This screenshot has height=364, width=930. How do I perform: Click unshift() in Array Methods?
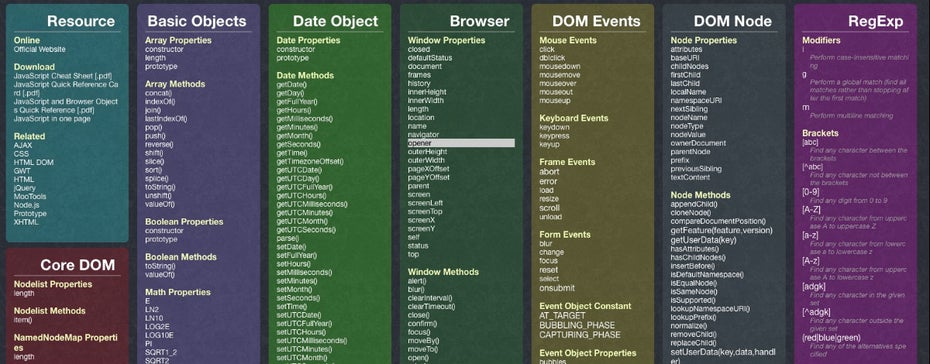[158, 196]
